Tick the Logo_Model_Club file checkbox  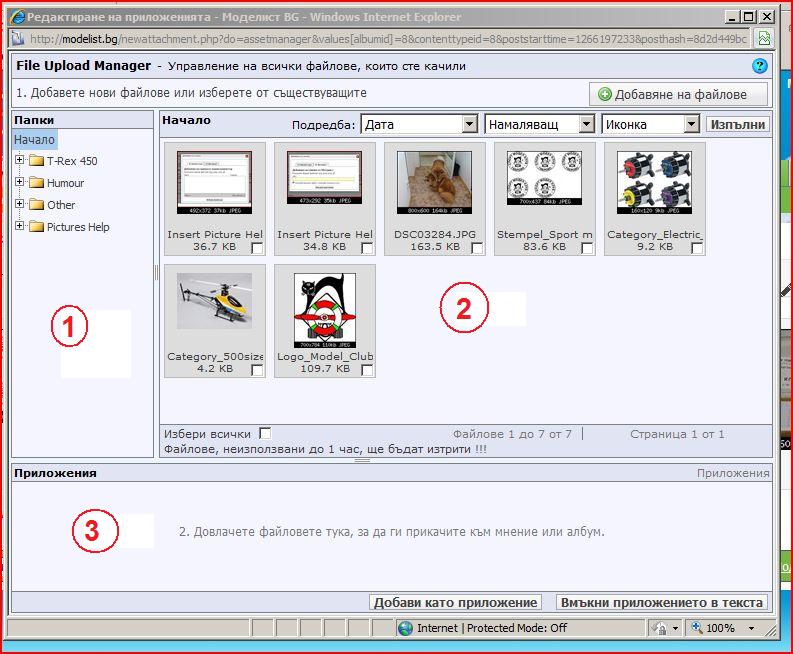click(x=367, y=370)
